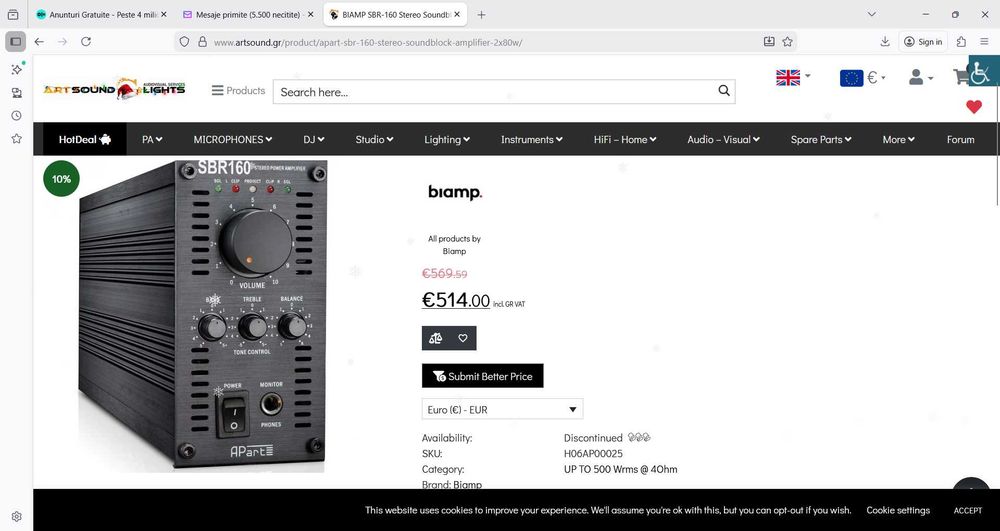
Task: Open the EU flag currency dropdown
Action: pos(862,78)
